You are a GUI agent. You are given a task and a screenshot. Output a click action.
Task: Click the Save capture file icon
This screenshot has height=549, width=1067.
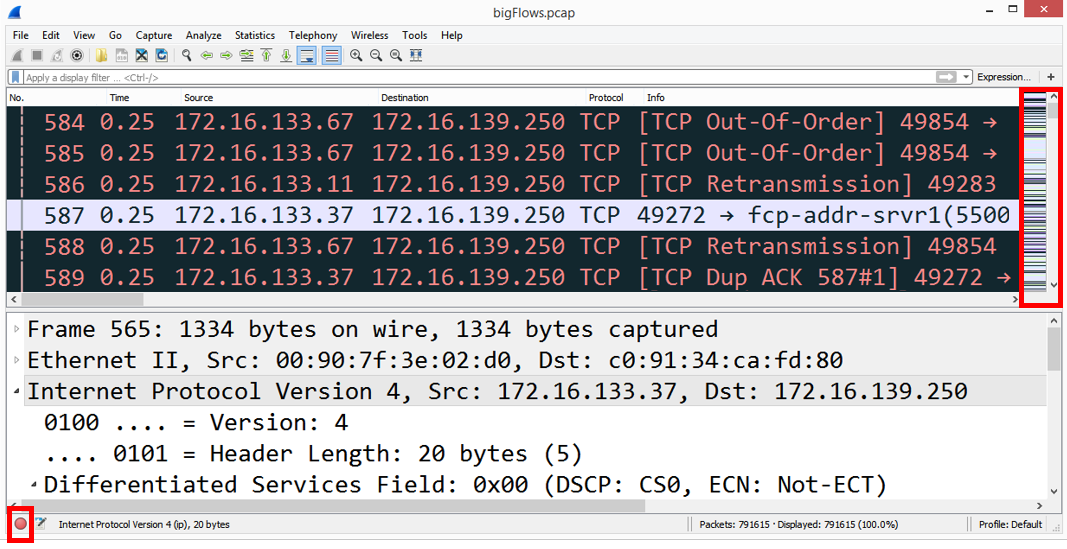[x=121, y=56]
